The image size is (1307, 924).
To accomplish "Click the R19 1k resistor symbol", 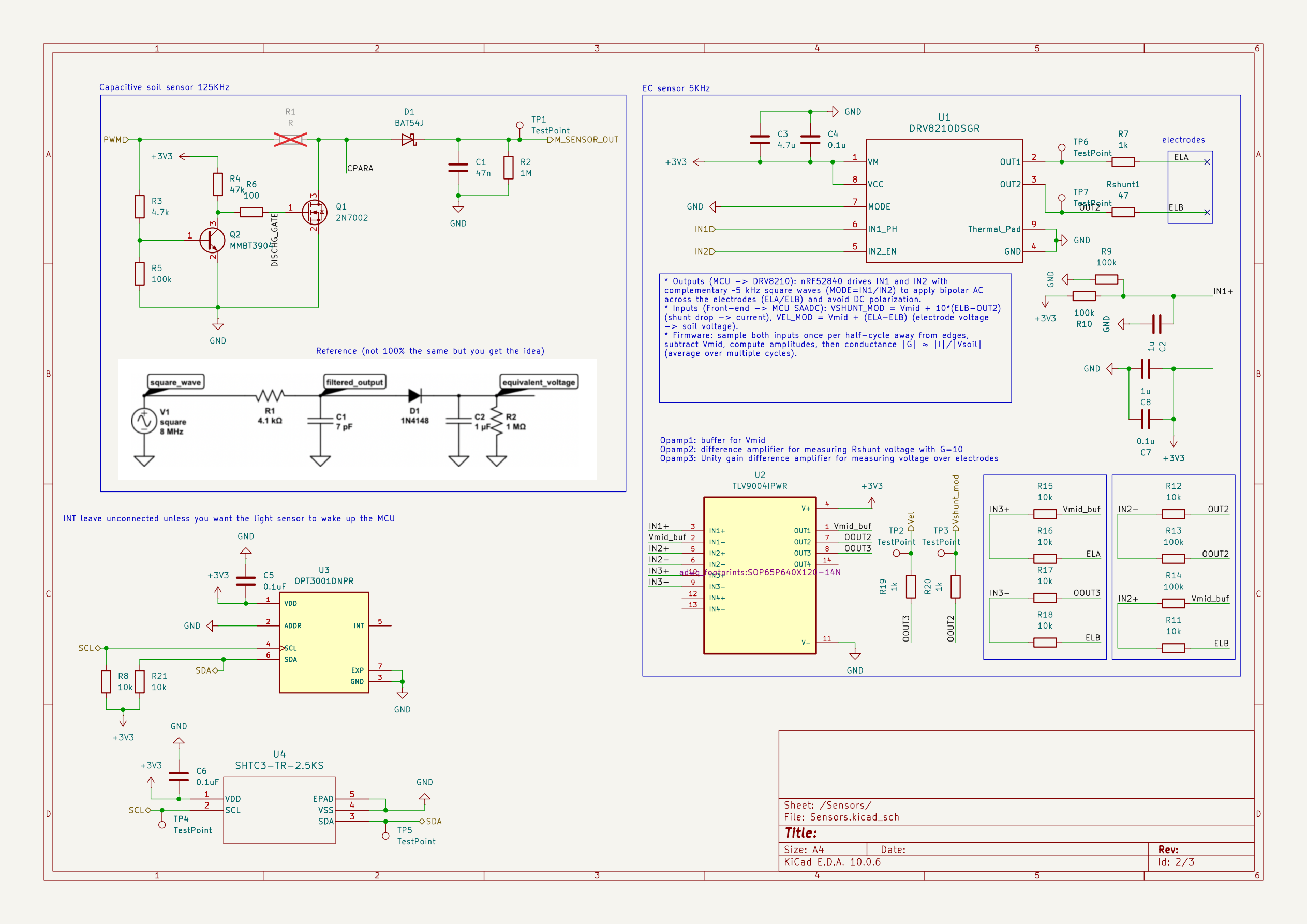I will pyautogui.click(x=911, y=586).
